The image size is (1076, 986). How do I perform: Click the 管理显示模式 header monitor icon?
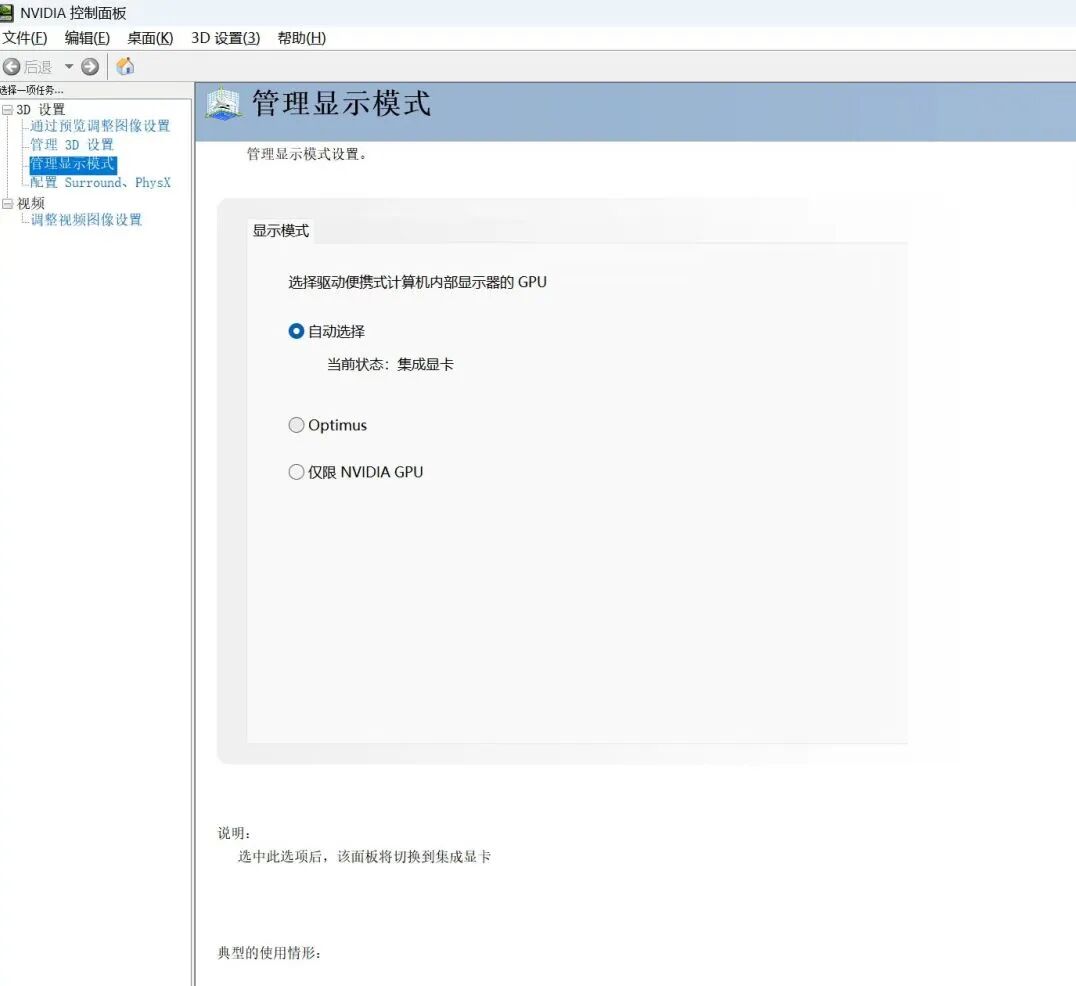tap(223, 103)
